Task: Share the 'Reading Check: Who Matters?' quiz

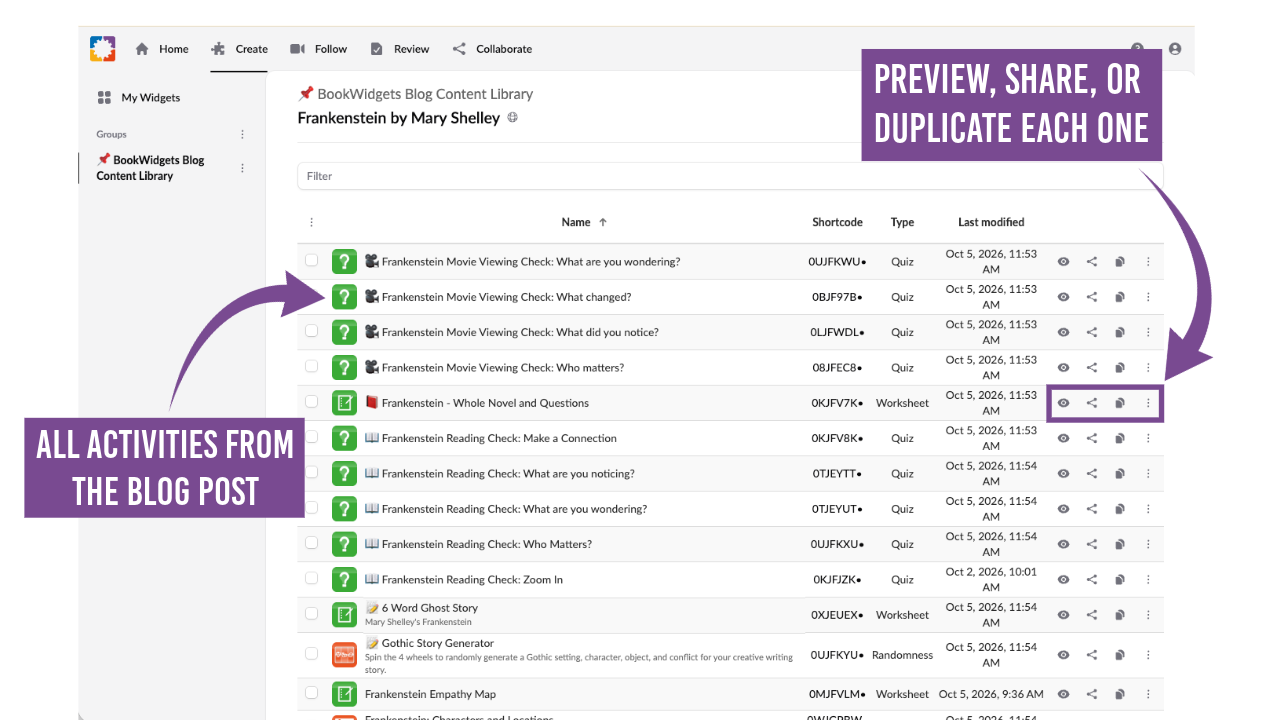Action: 1092,545
